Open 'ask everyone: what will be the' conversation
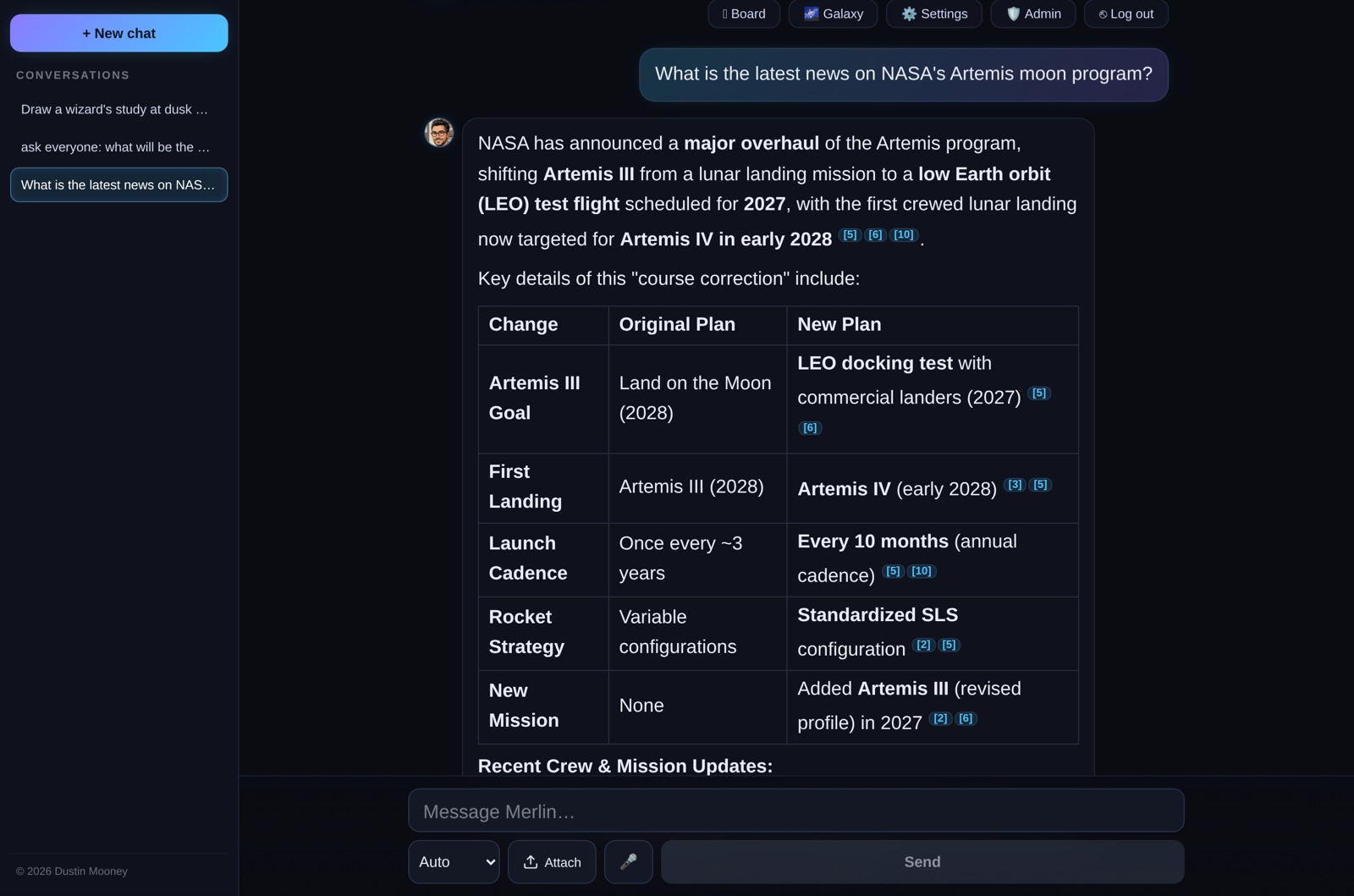The image size is (1354, 896). (x=118, y=147)
